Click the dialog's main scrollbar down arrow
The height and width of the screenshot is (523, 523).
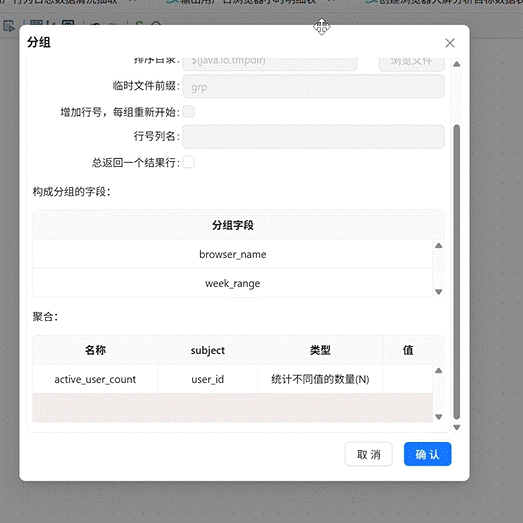click(x=457, y=427)
